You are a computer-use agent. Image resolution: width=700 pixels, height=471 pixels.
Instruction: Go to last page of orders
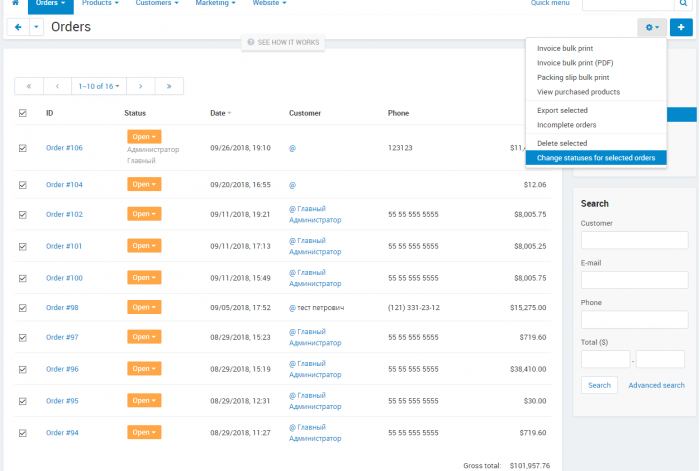click(169, 86)
